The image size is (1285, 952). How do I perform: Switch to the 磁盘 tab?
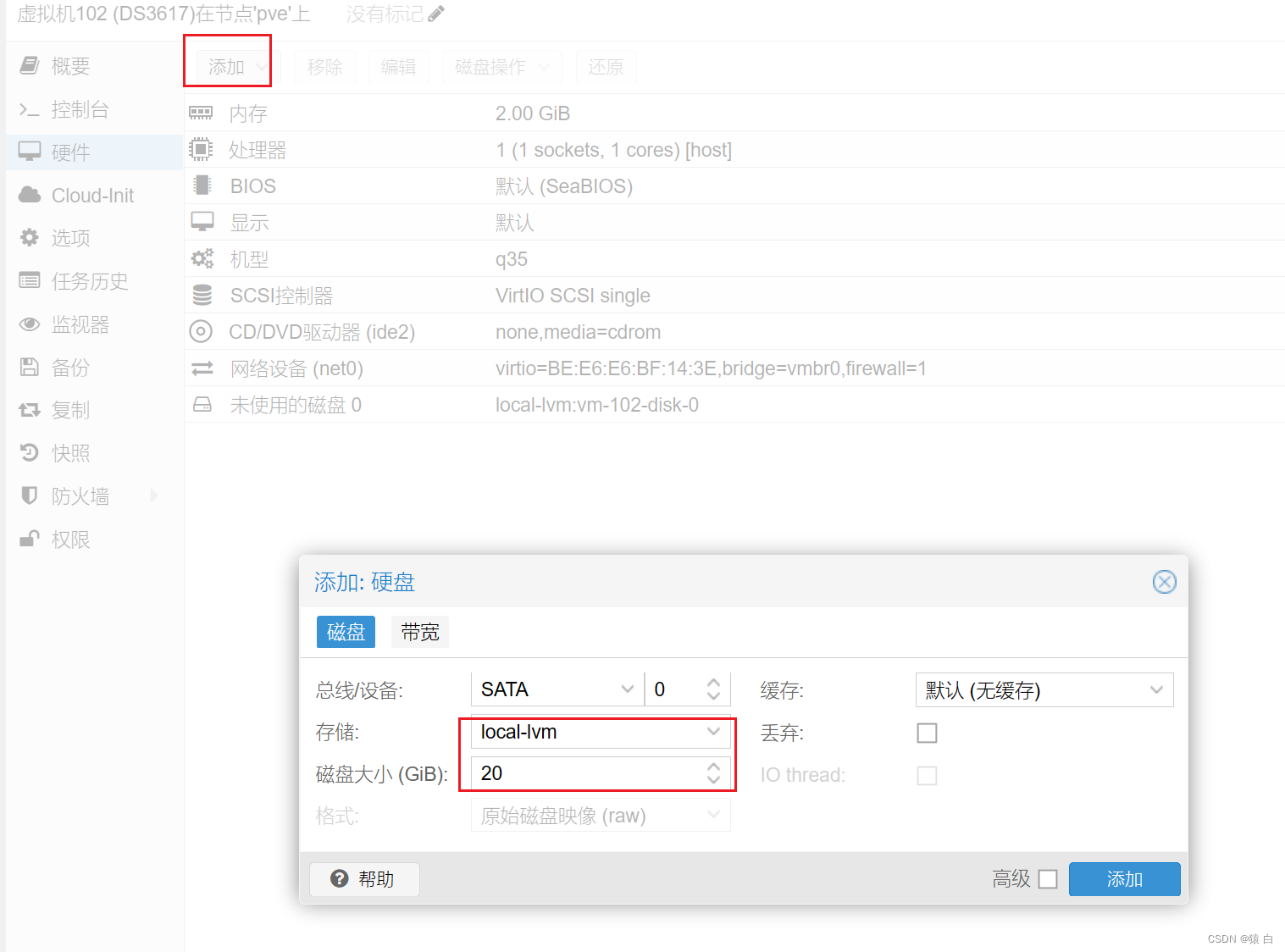point(346,632)
